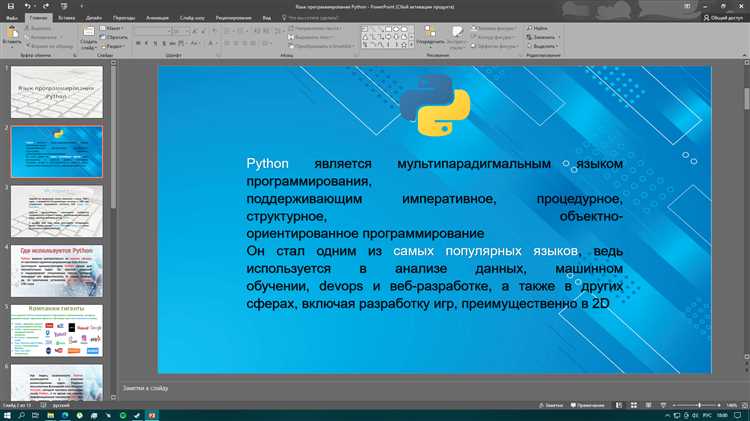
Task: Click Заменить to replace text
Action: [x=543, y=37]
